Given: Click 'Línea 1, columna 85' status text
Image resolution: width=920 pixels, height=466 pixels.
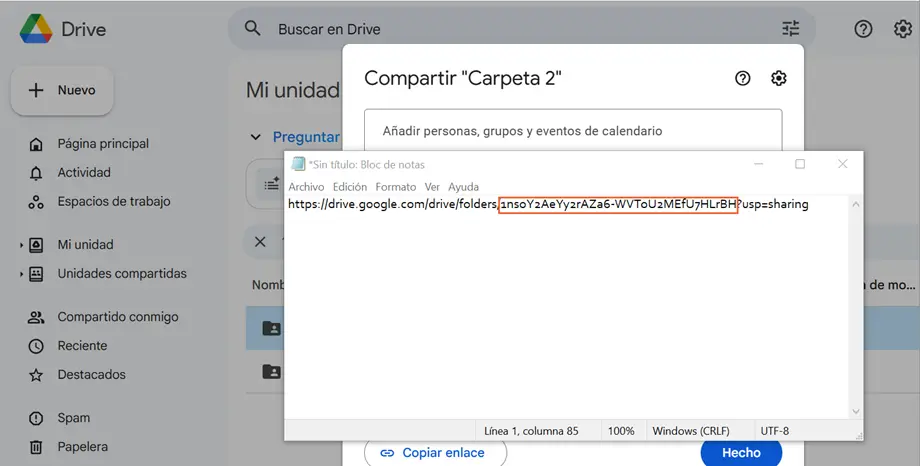Looking at the screenshot, I should [x=531, y=431].
